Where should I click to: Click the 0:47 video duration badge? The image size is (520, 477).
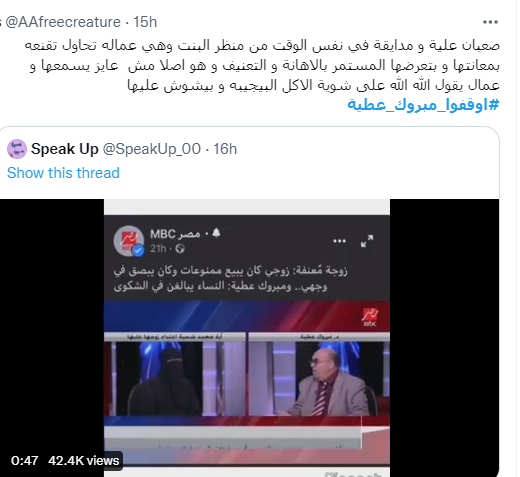25,461
